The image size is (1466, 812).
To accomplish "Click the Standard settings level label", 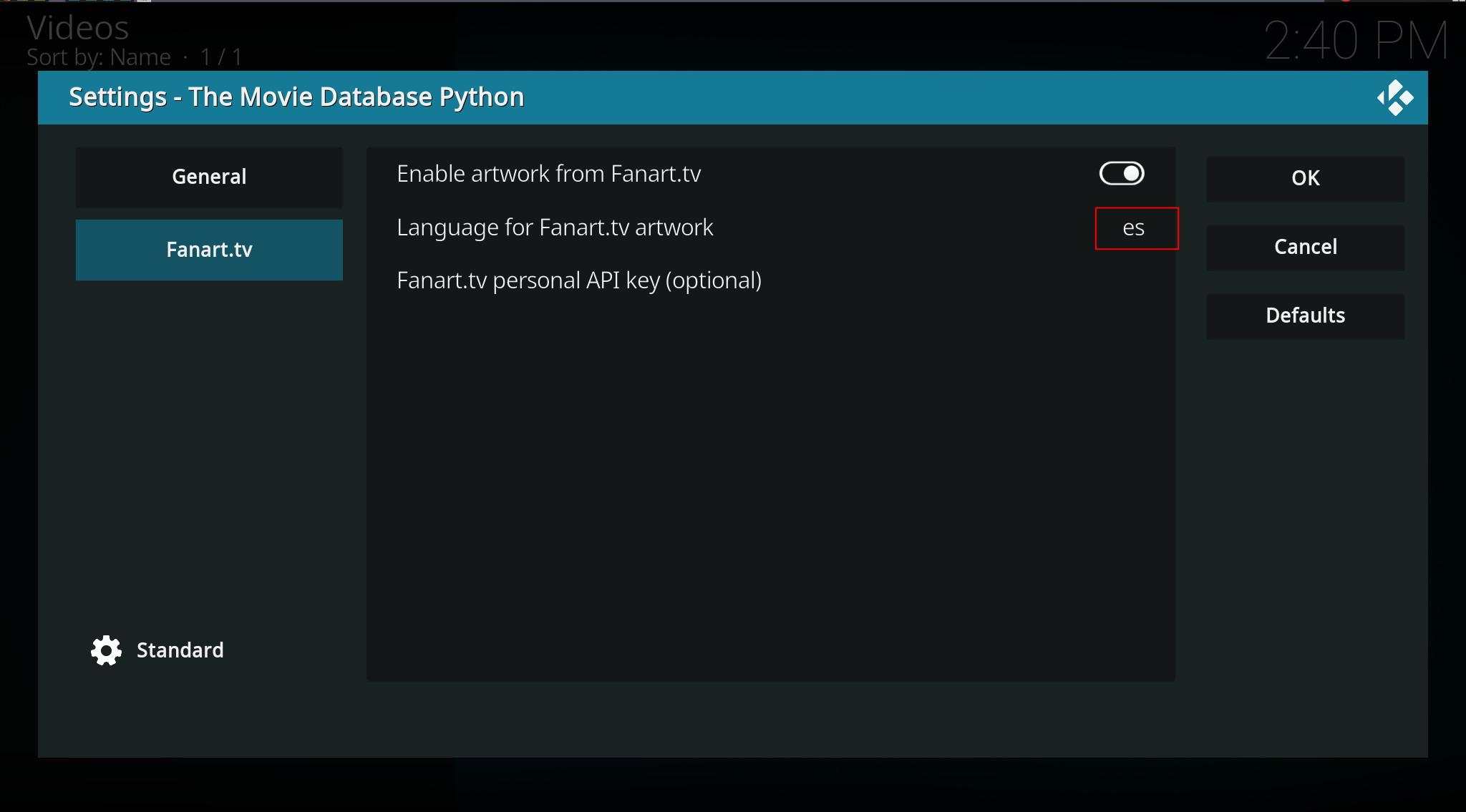I will (180, 650).
